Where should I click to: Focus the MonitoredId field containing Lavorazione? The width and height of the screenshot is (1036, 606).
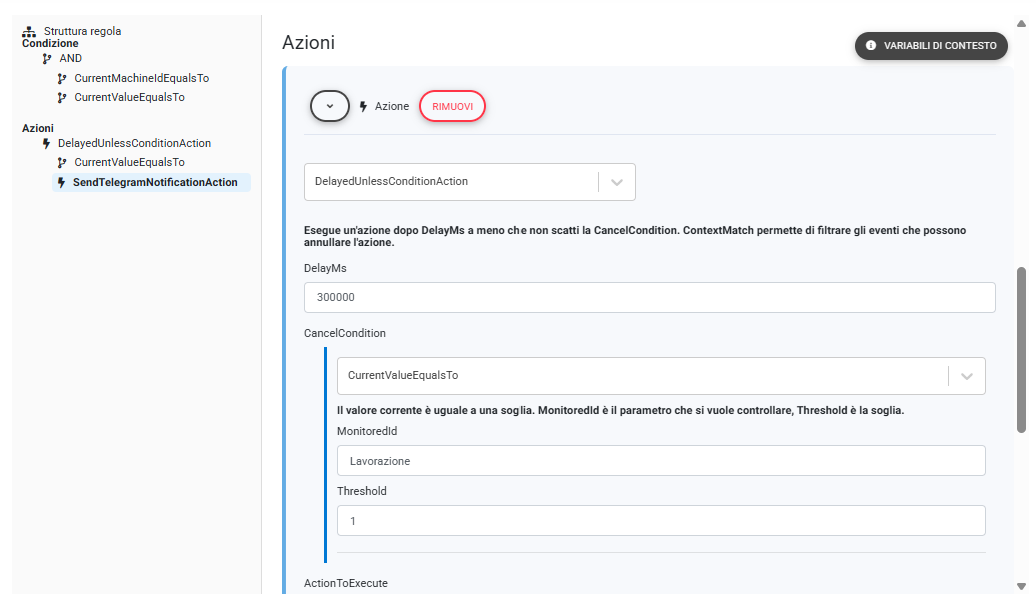(x=661, y=461)
